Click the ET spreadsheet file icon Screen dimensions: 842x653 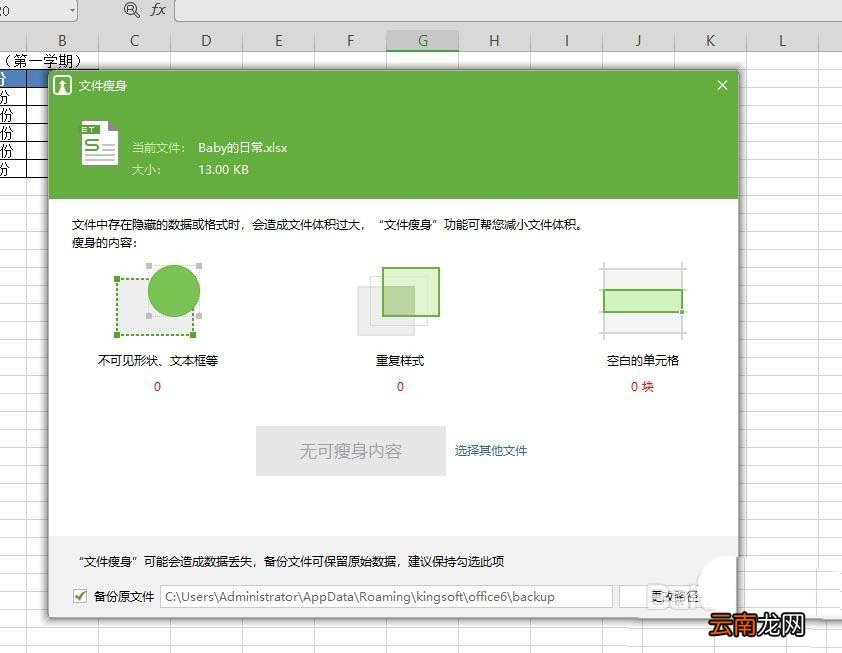point(99,143)
